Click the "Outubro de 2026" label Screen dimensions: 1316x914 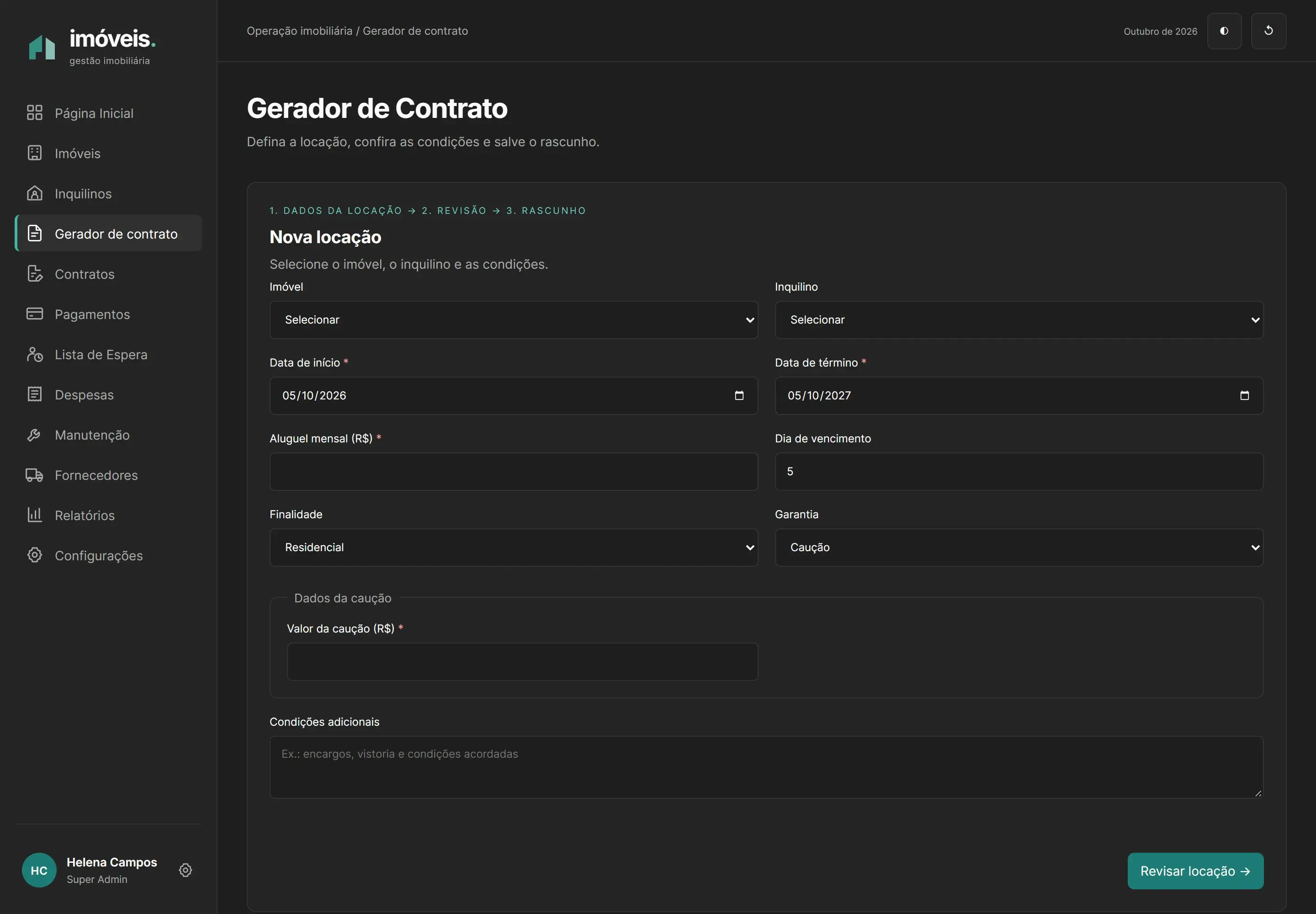(x=1160, y=32)
